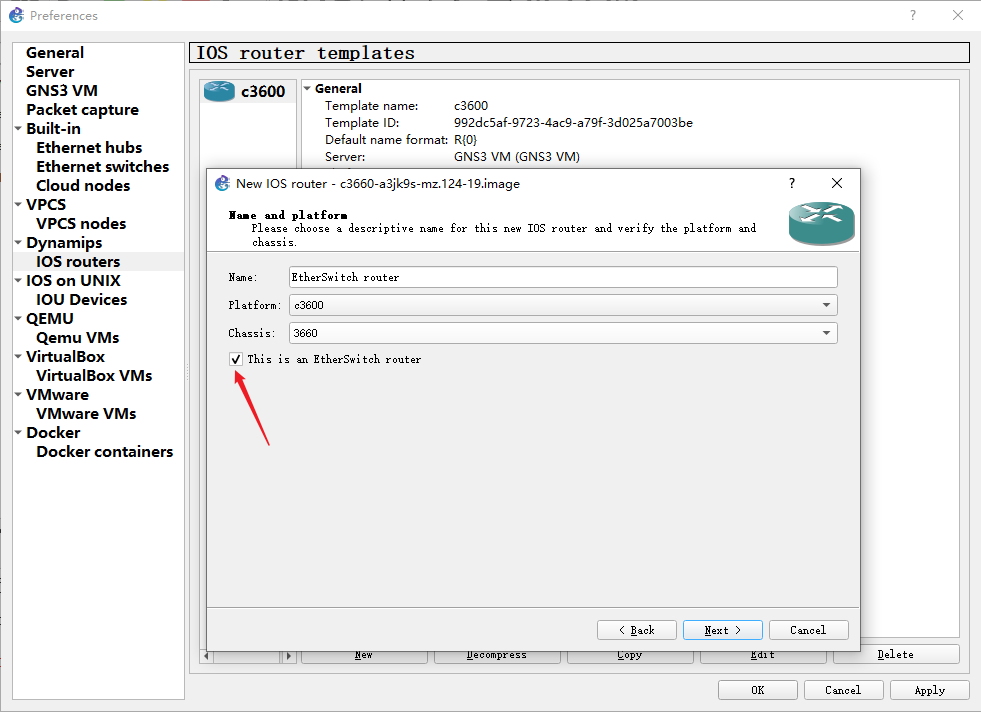Collapse the VMware tree node
The image size is (981, 712).
[18, 395]
